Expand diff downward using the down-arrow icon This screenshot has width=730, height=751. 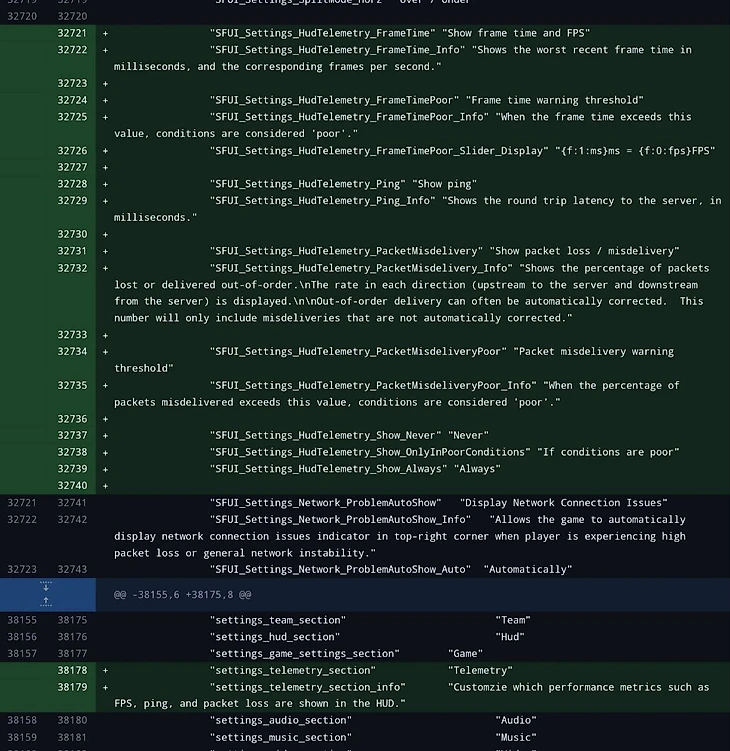(x=46, y=587)
